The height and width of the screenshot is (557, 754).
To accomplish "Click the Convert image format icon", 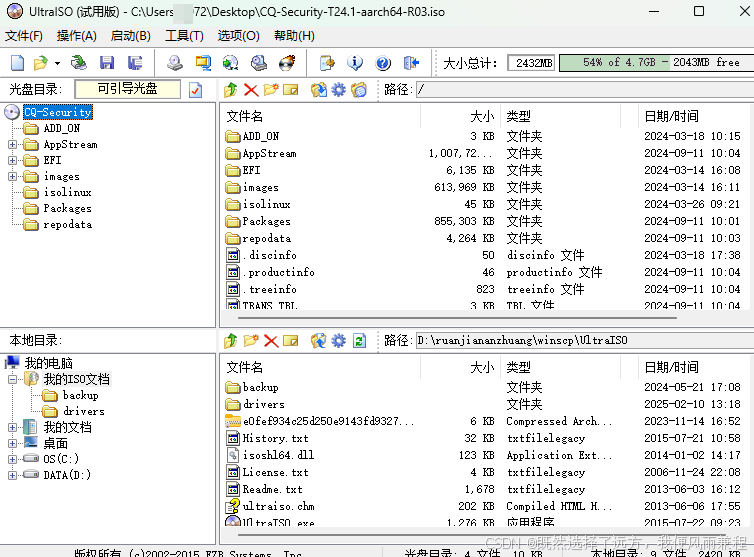I will tap(203, 63).
